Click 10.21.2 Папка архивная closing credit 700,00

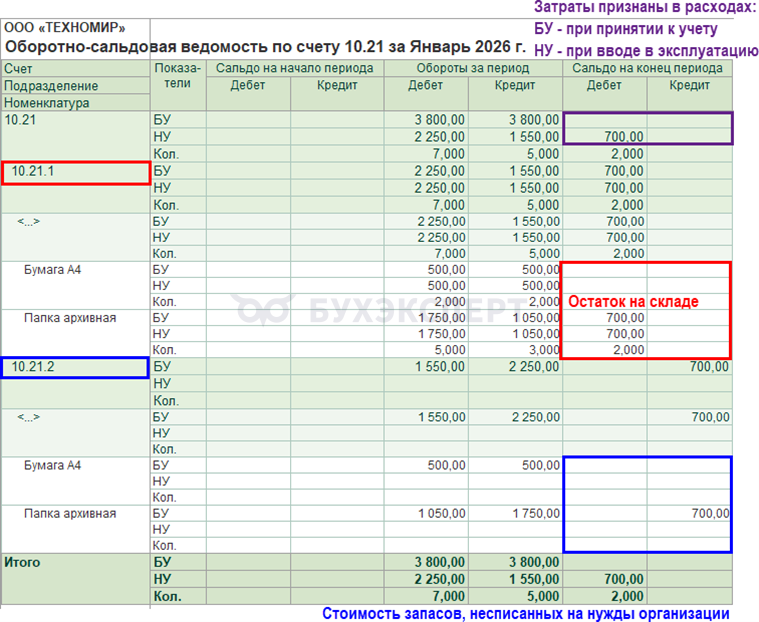point(710,514)
